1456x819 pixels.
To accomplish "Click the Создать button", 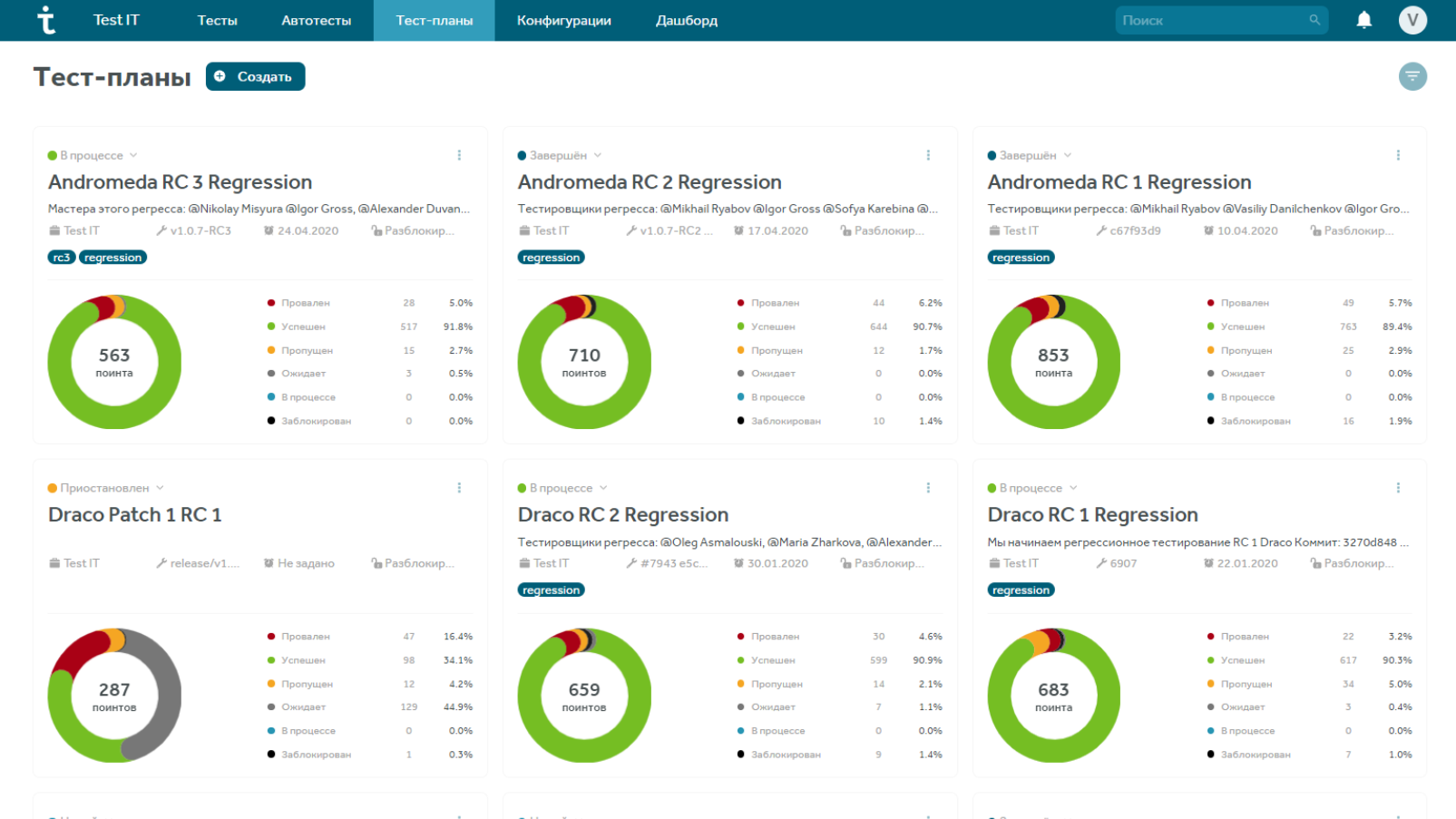I will coord(256,76).
